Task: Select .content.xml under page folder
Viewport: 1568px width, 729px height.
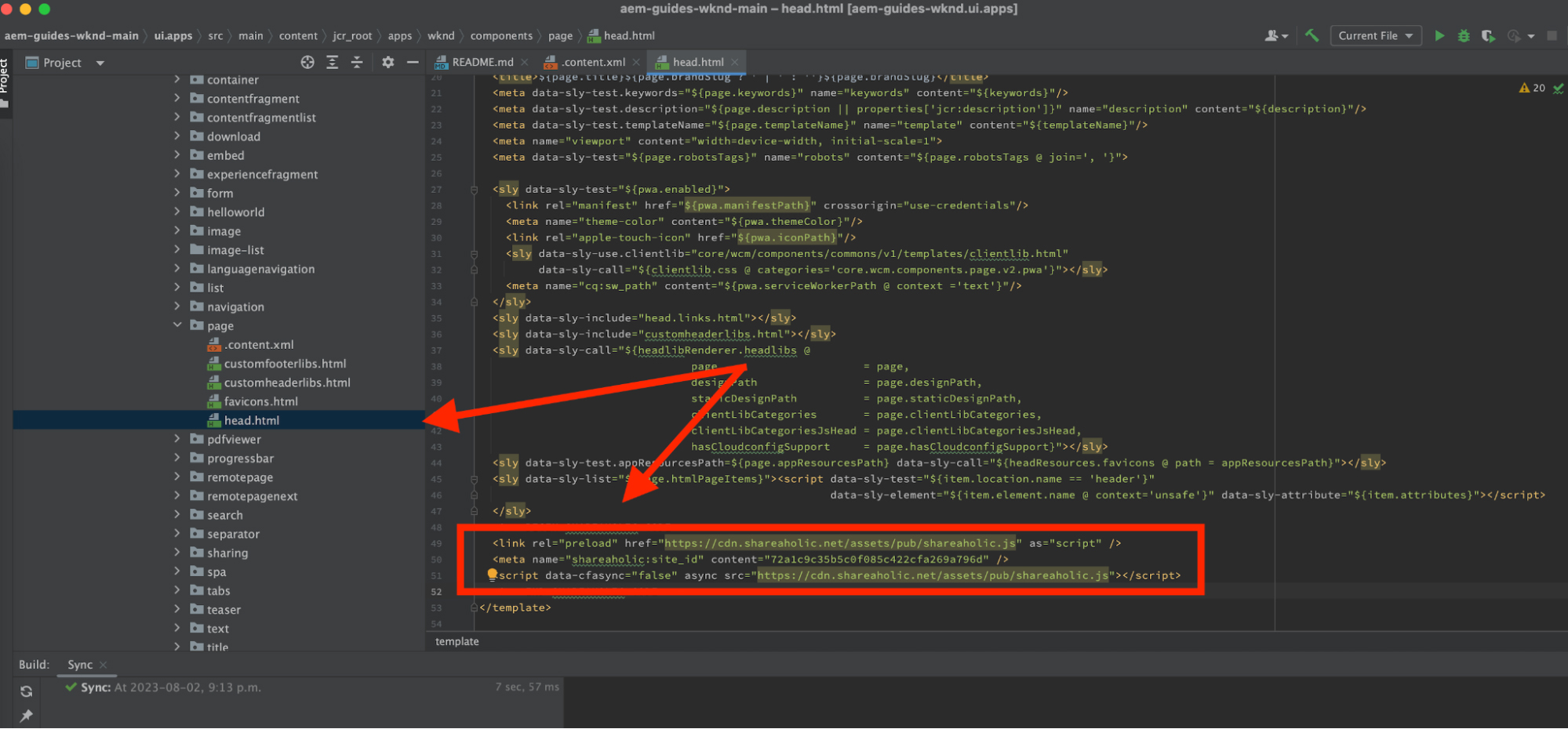Action: coord(259,345)
